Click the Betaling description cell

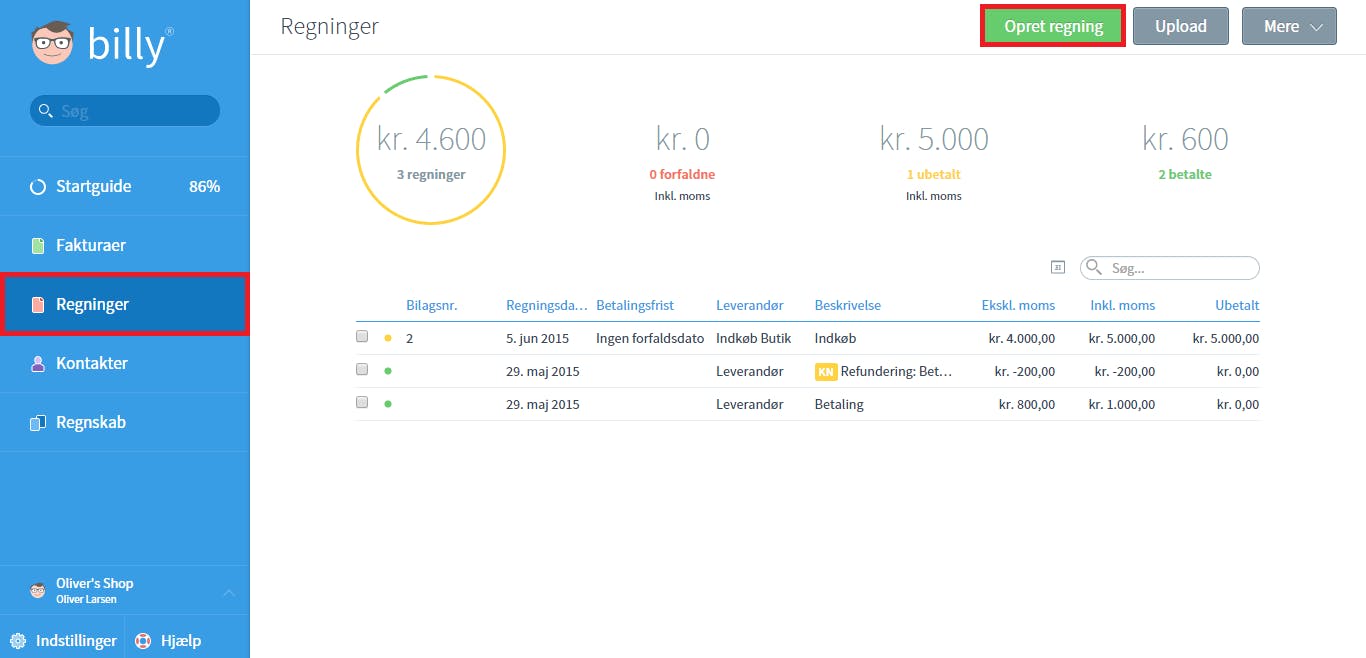click(839, 404)
